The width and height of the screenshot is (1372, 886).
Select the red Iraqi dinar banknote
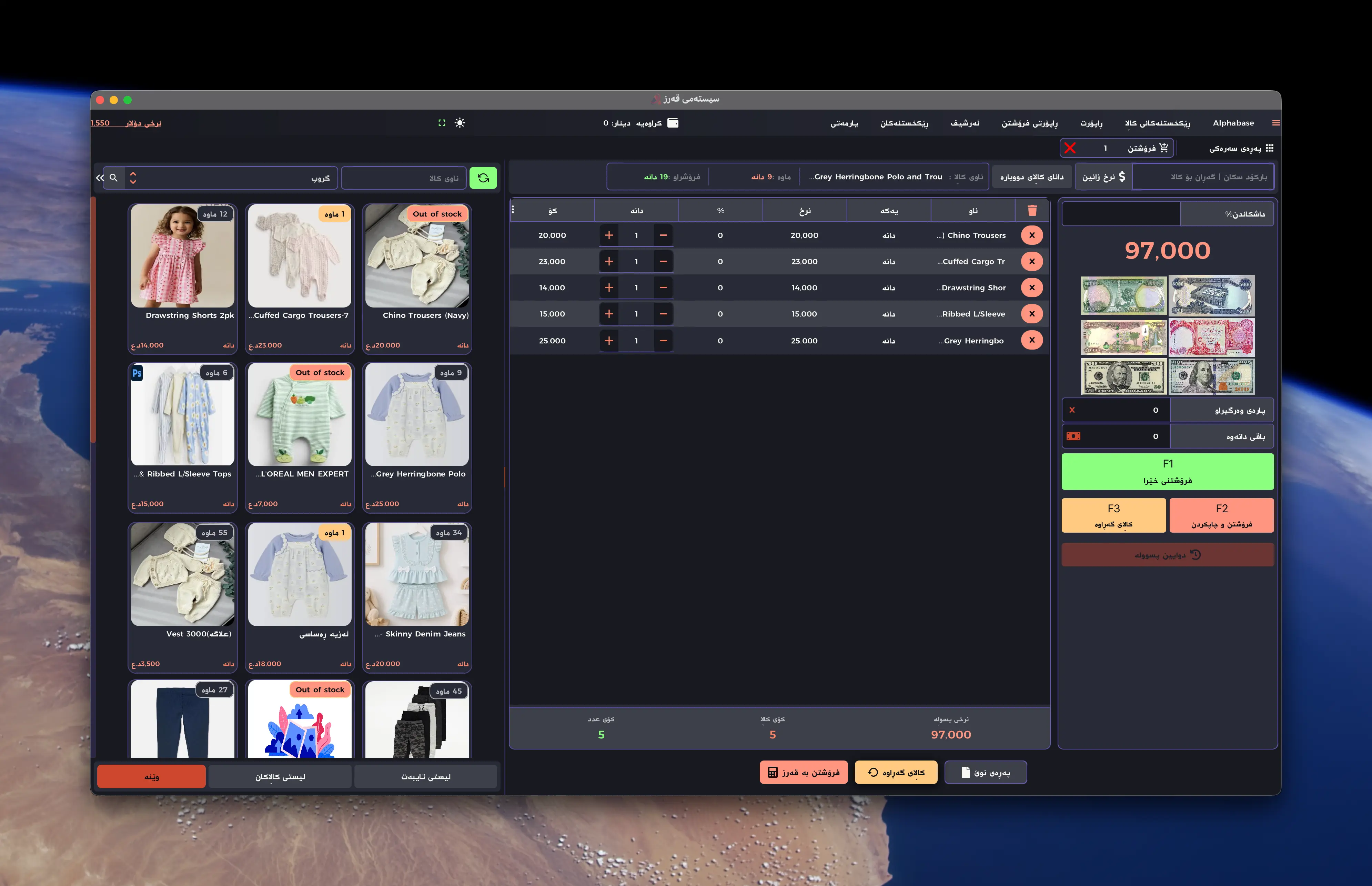pyautogui.click(x=1211, y=337)
